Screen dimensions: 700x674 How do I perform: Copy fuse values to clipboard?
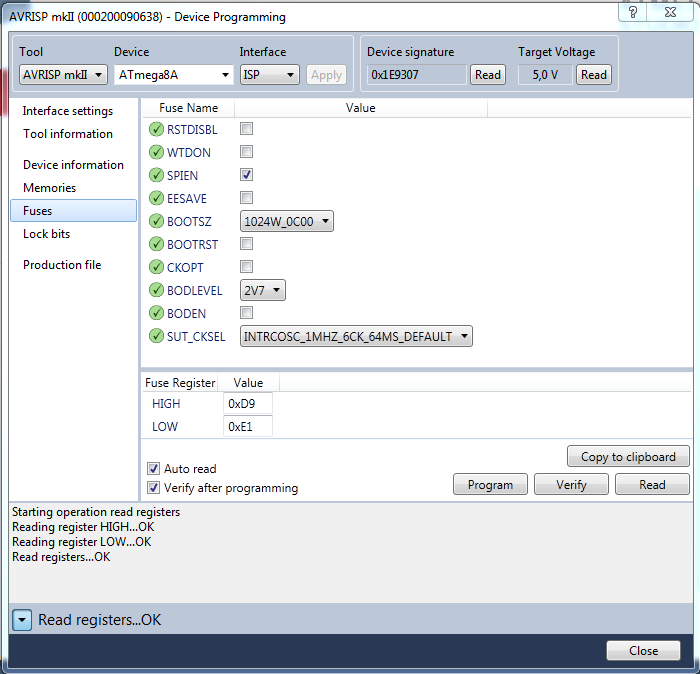tap(628, 457)
